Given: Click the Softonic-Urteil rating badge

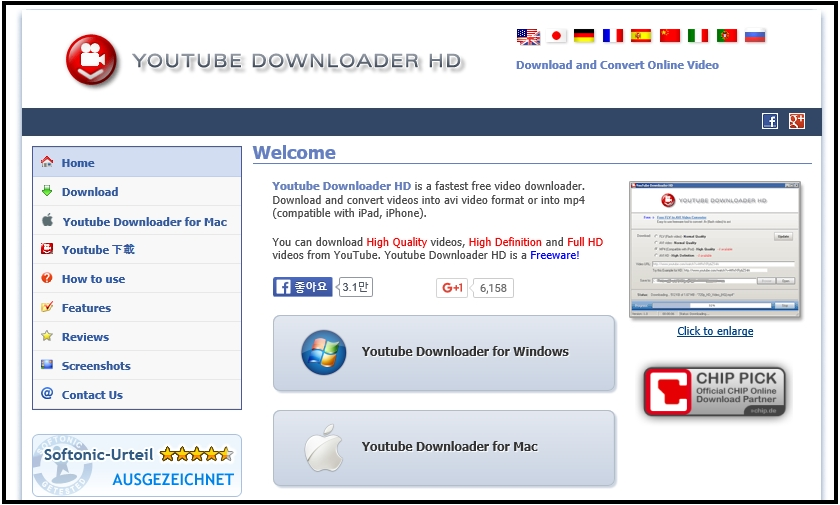Looking at the screenshot, I should coord(137,465).
